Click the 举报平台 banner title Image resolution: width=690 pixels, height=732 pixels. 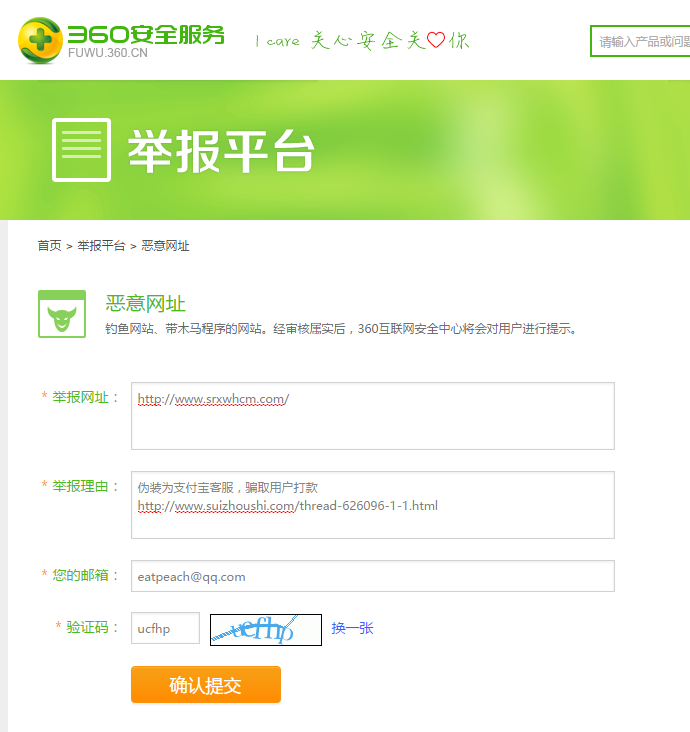coord(221,151)
